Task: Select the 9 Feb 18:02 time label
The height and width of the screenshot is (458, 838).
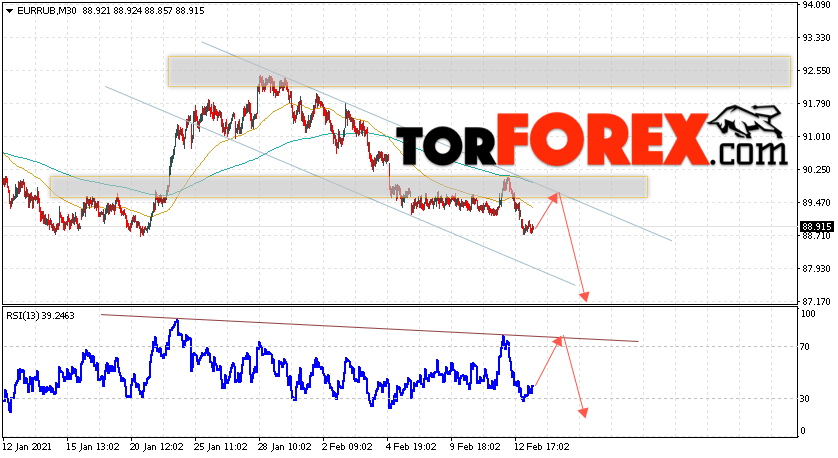Action: click(475, 446)
